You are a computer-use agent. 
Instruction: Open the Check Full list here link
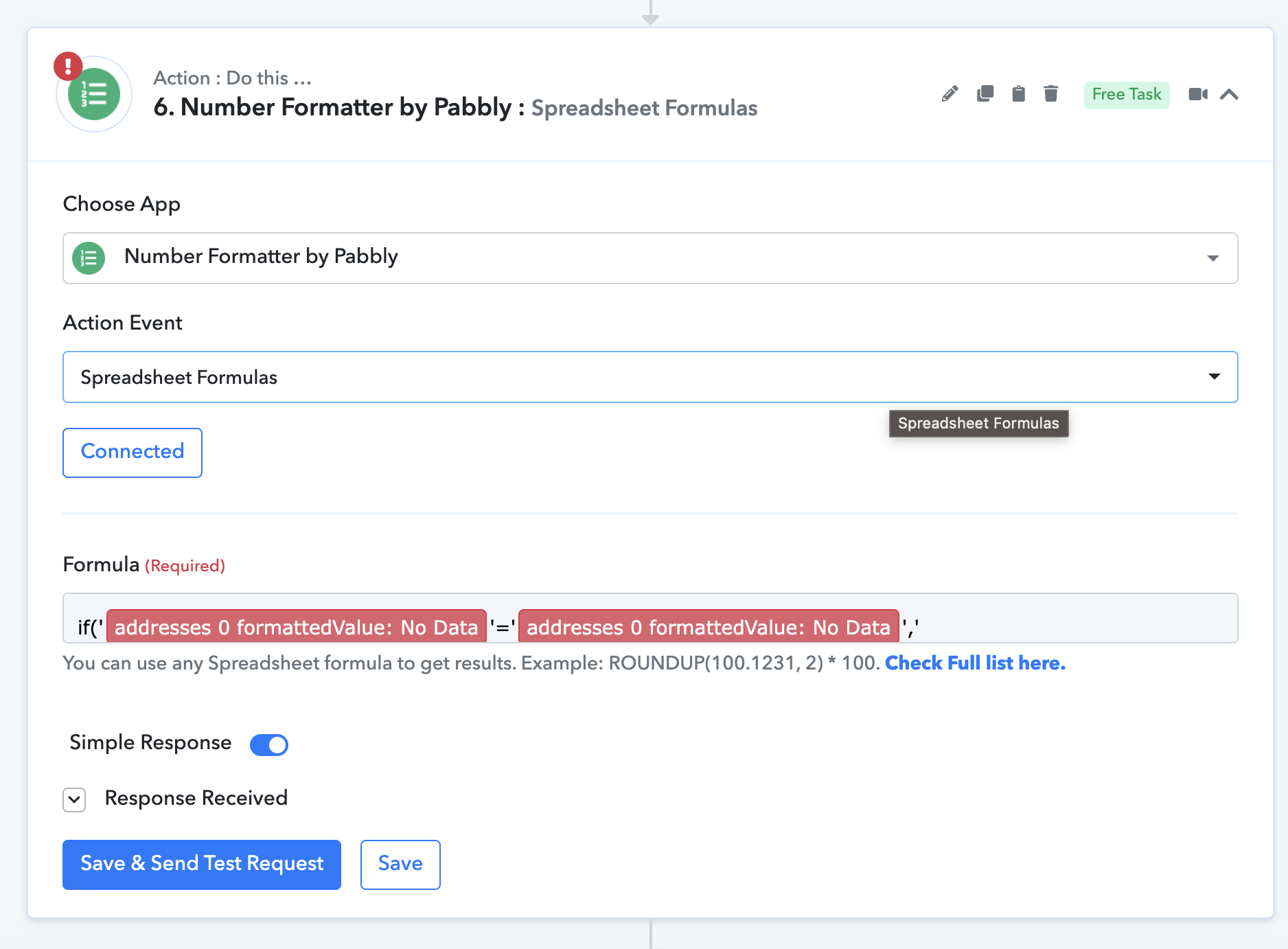click(975, 663)
